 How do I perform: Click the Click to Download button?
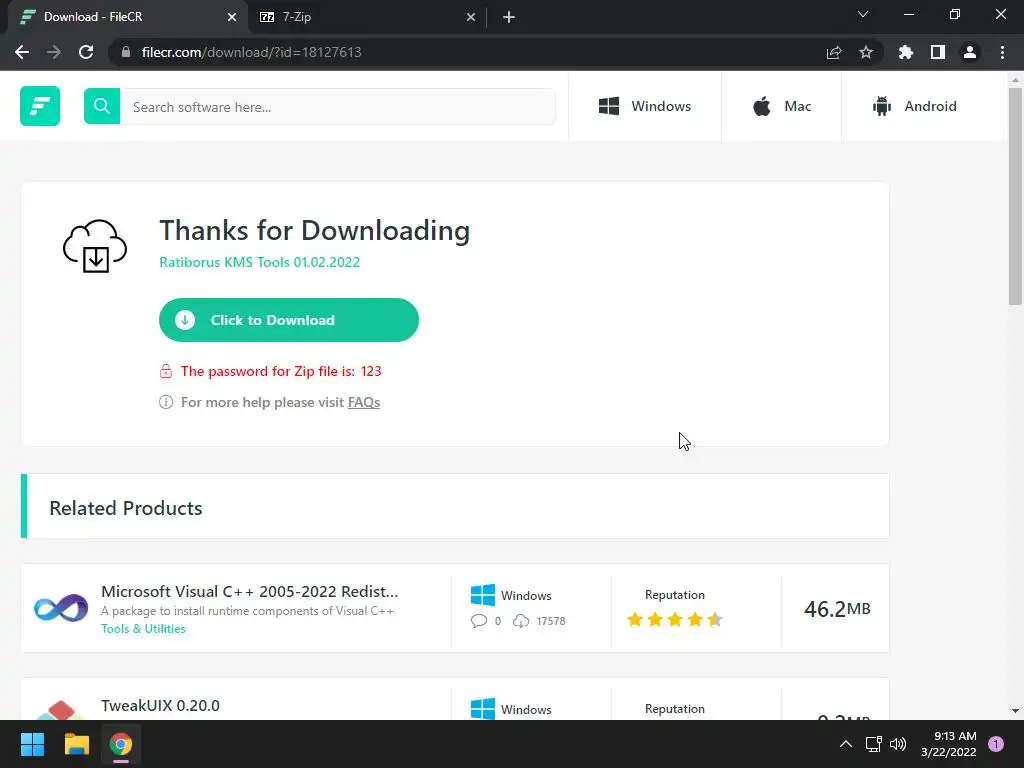click(x=289, y=320)
